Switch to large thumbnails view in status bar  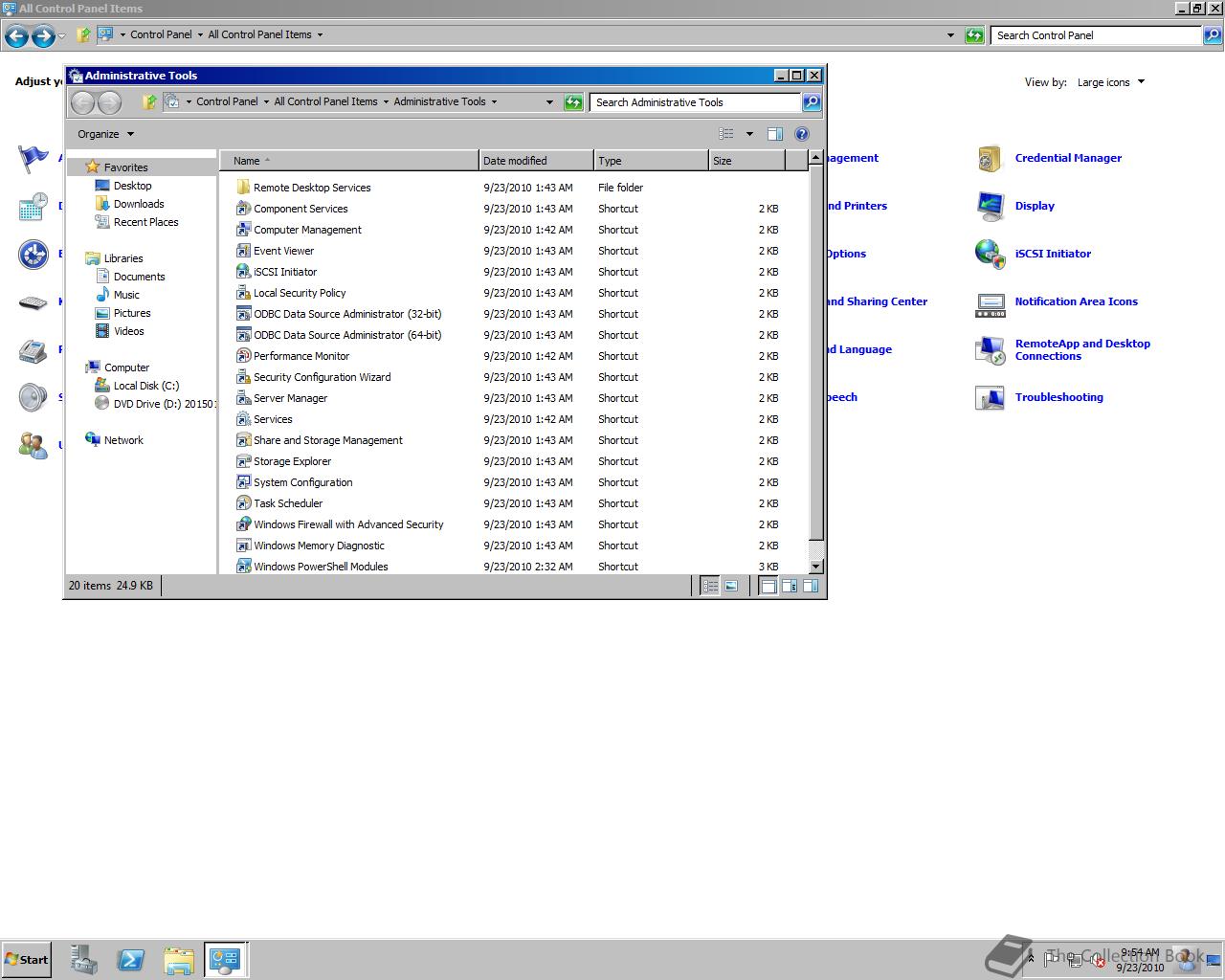(x=731, y=586)
